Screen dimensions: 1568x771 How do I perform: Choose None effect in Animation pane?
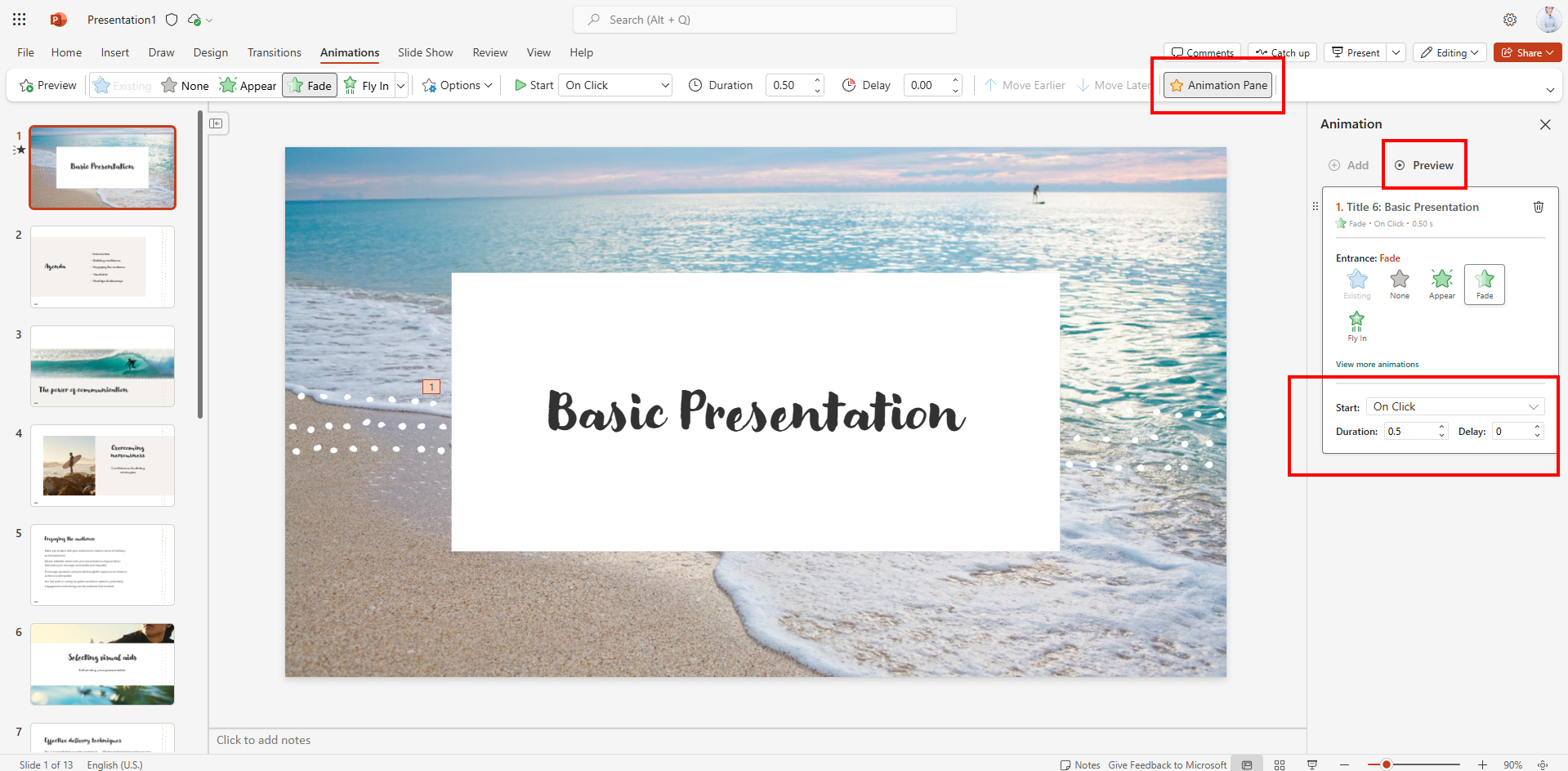(1400, 285)
